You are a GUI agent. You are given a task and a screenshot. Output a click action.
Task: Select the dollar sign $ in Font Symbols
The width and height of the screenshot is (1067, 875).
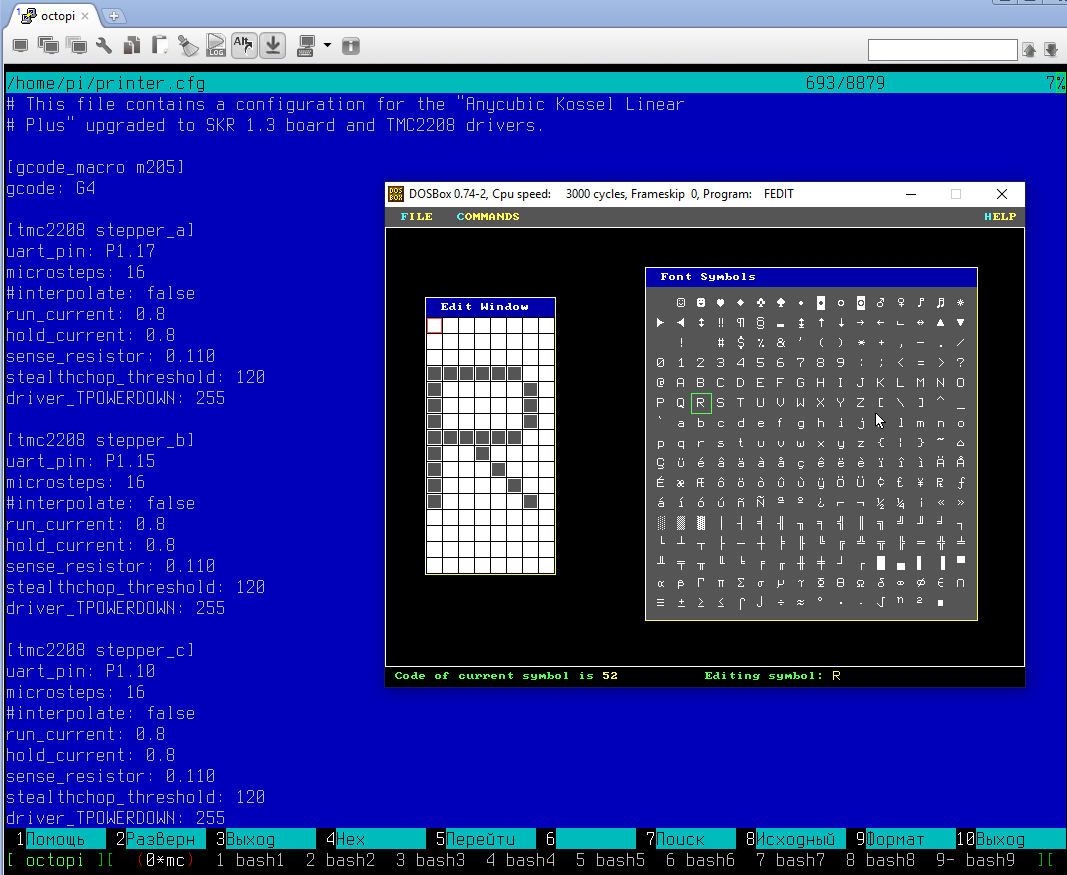click(740, 342)
